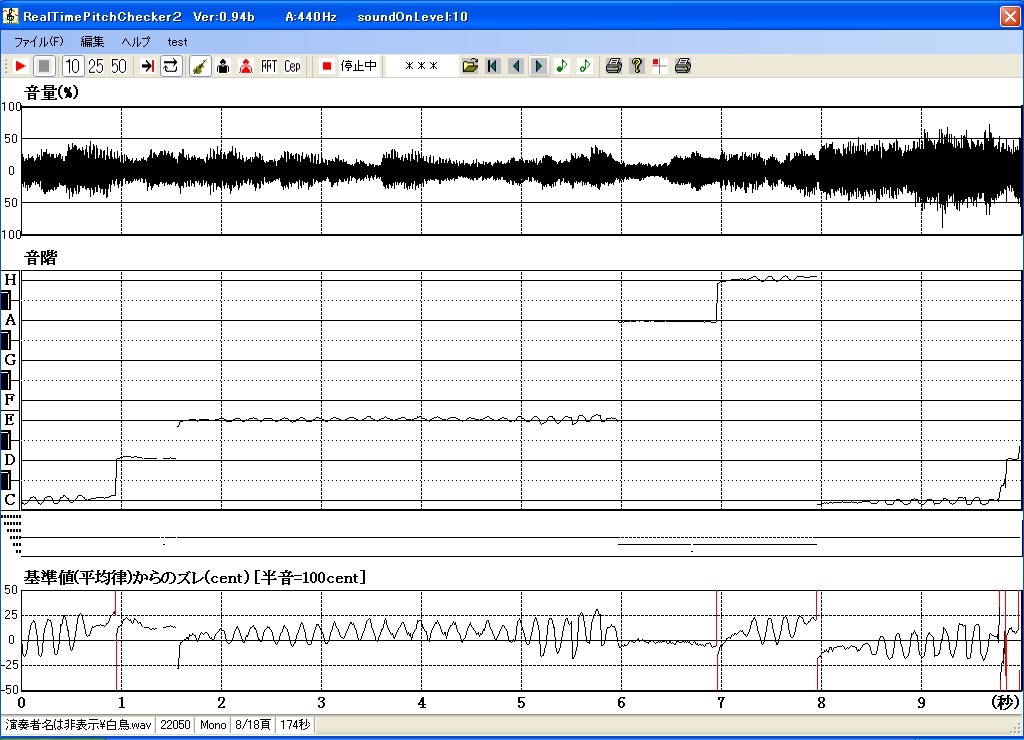Click the C note label on the scale
The width and height of the screenshot is (1024, 740).
point(10,500)
